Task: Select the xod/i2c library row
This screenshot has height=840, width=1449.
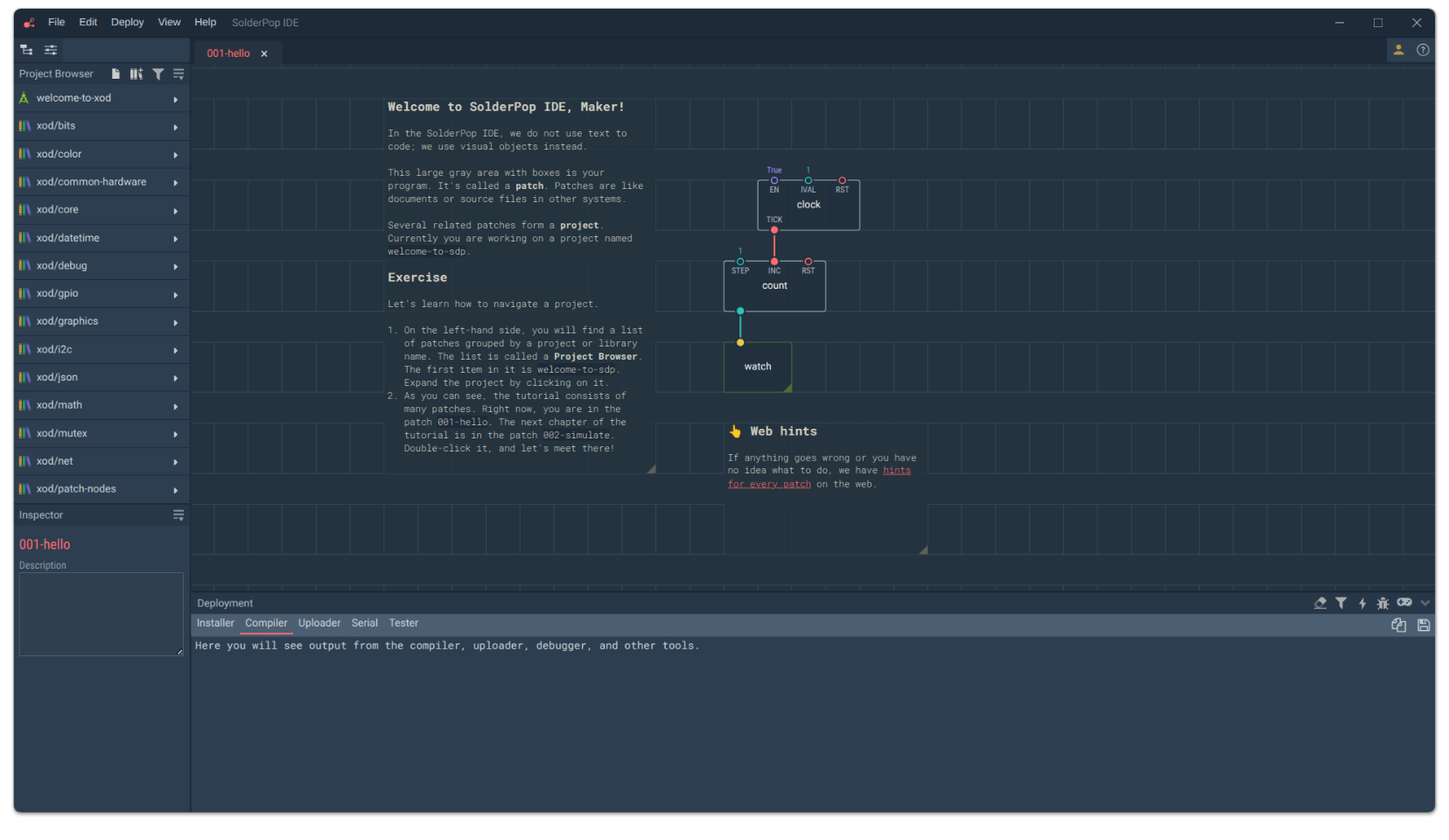Action: (101, 350)
